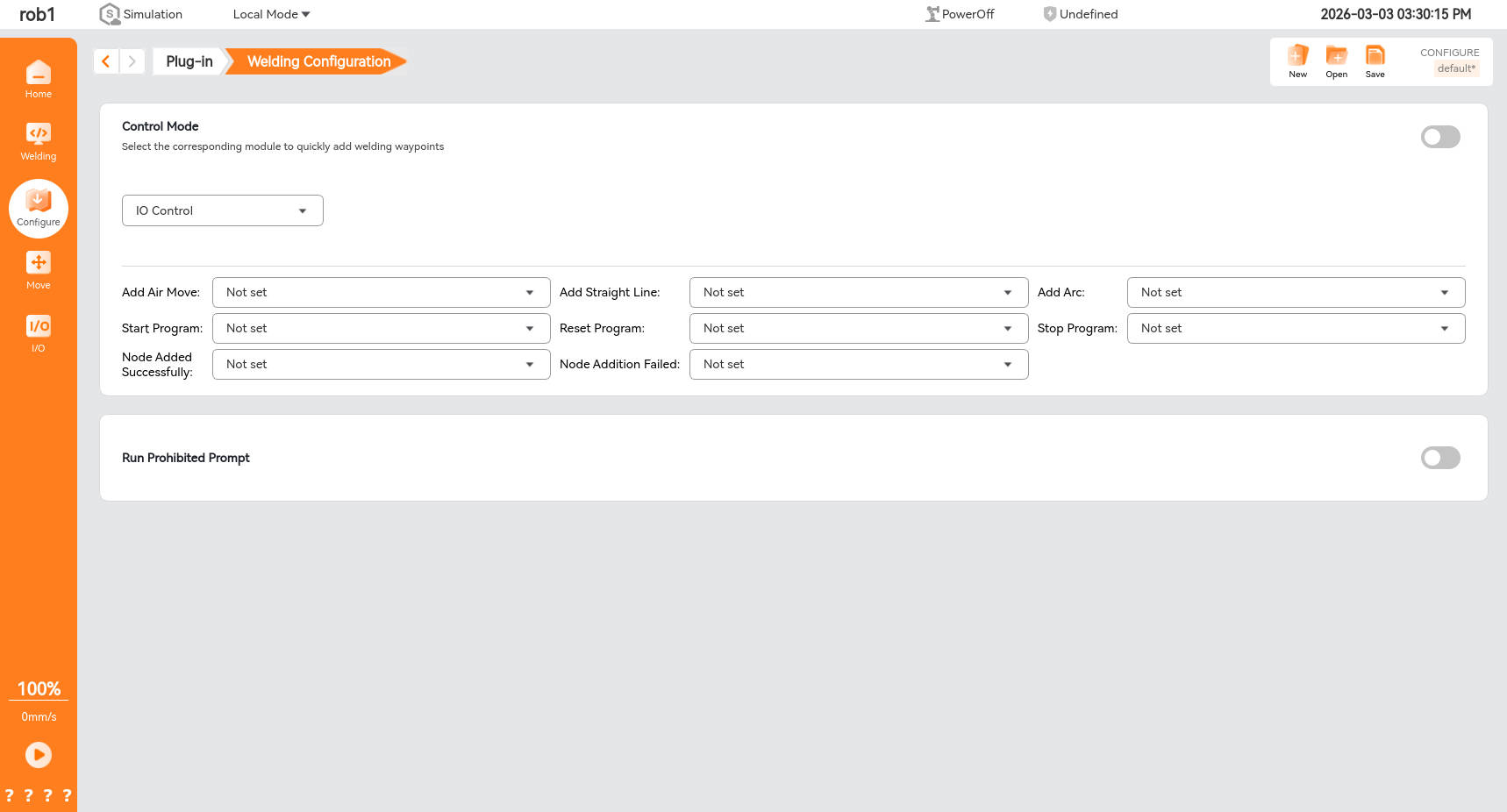Open the Home page in sidebar
1507x812 pixels.
(38, 78)
